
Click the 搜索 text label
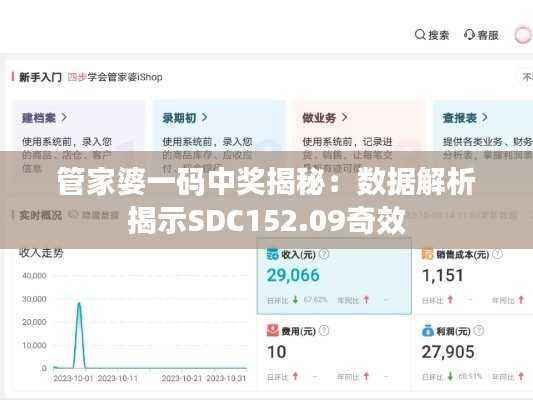point(439,35)
